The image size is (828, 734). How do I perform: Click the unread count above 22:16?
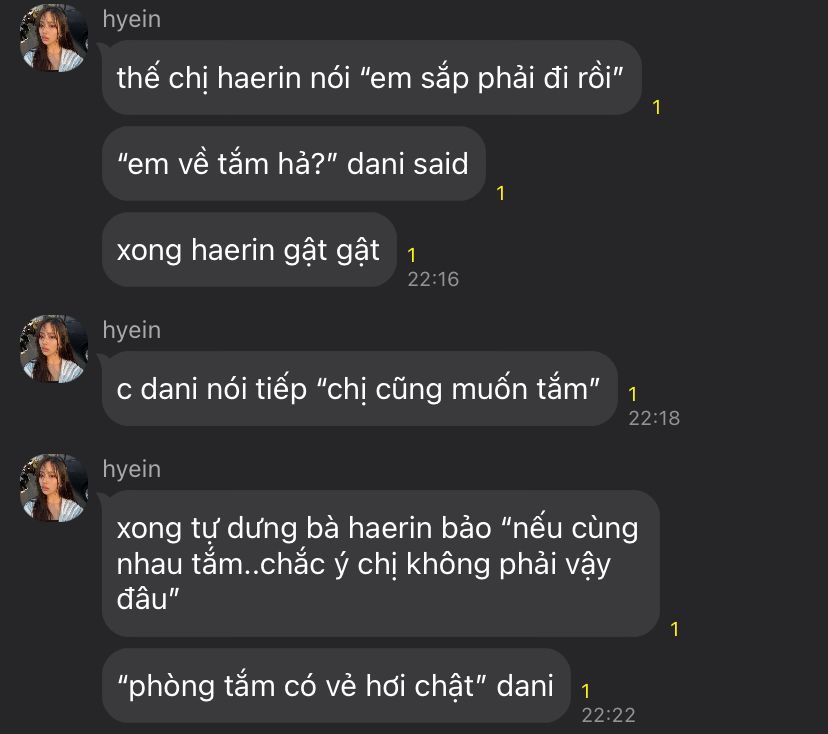point(412,255)
